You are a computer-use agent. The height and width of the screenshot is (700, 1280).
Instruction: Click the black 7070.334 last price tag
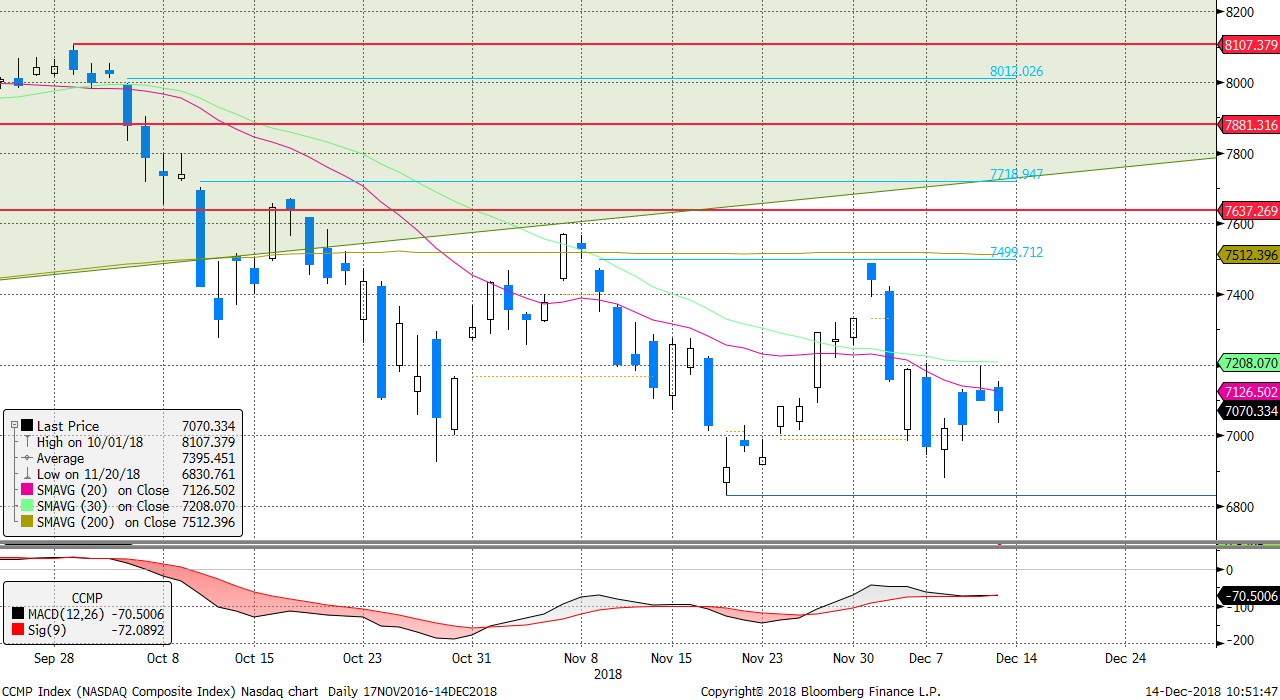(x=1250, y=411)
